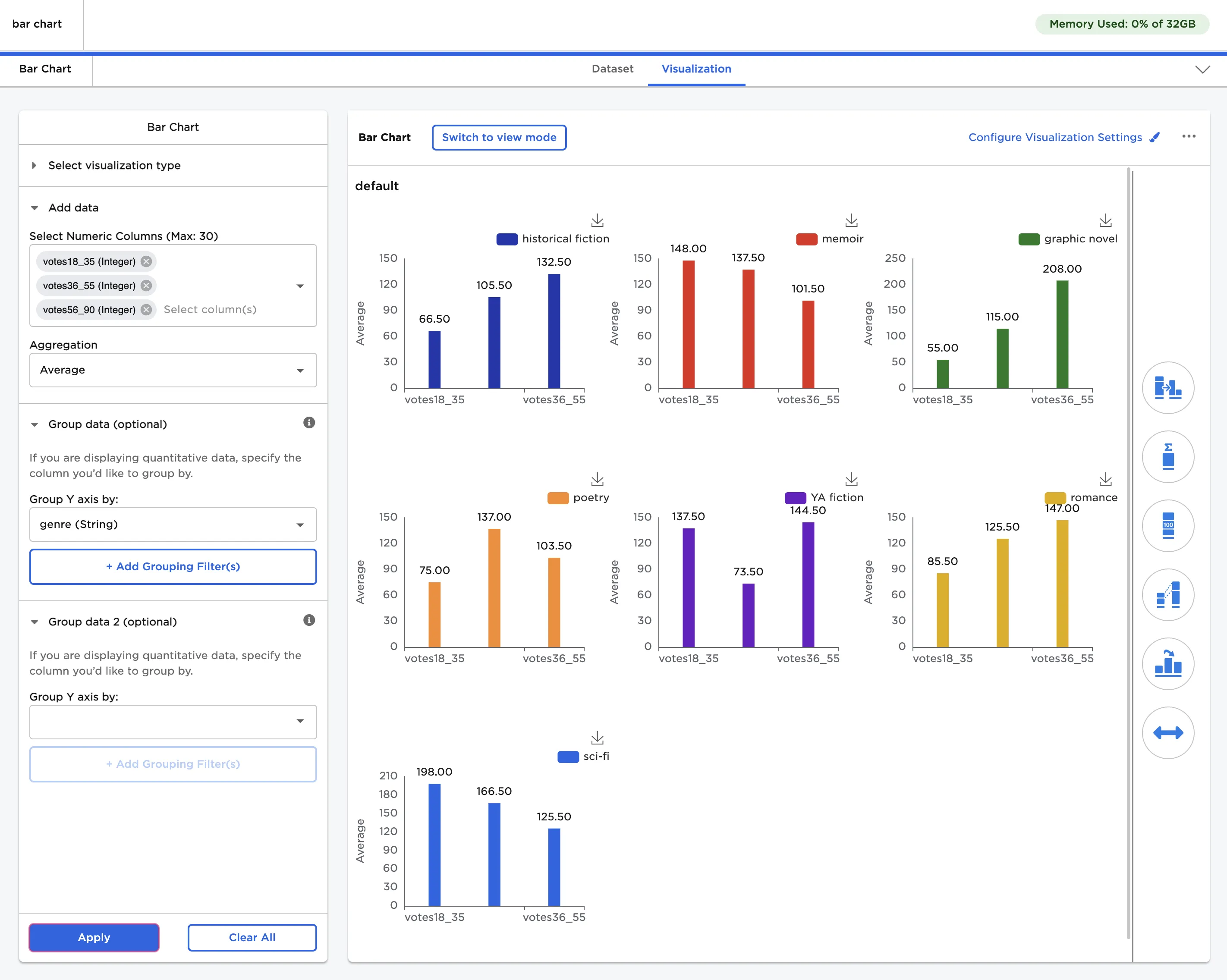
Task: Download the memoir chart
Action: click(x=851, y=220)
